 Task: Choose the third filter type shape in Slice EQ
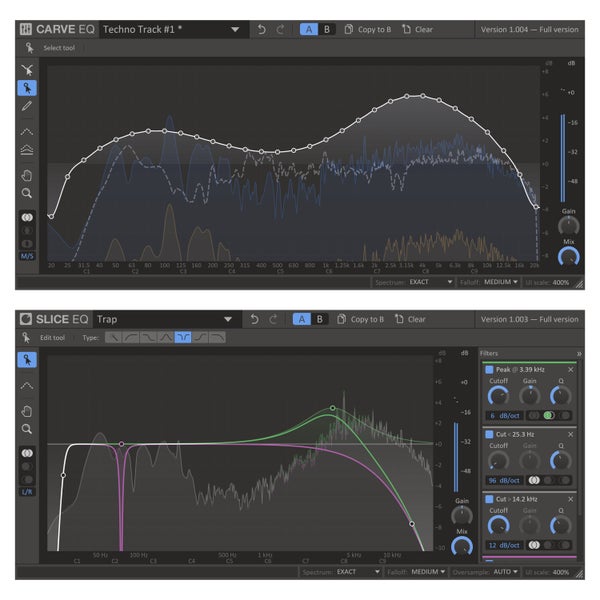[148, 338]
